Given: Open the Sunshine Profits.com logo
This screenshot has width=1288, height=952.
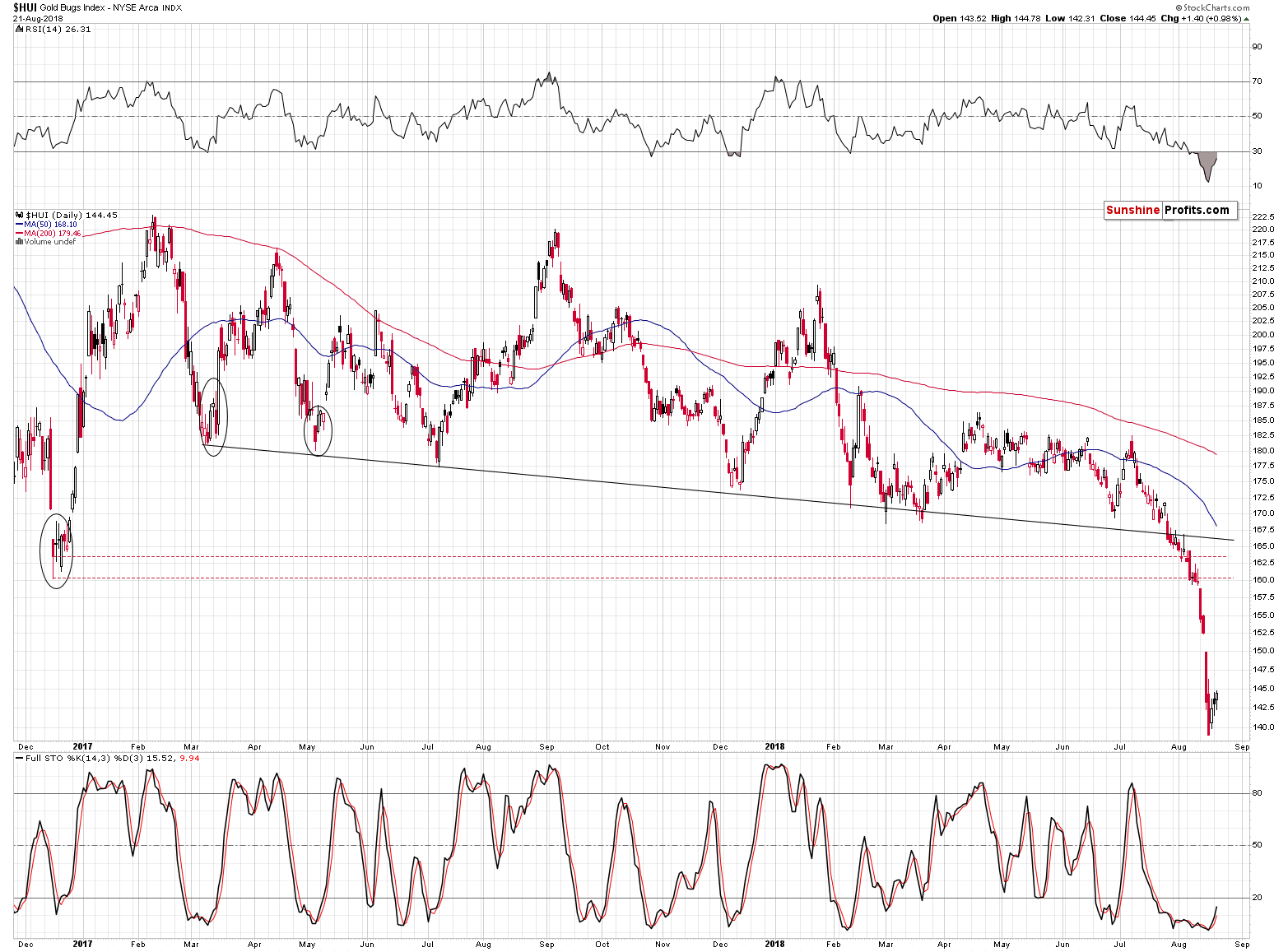Looking at the screenshot, I should (1169, 210).
